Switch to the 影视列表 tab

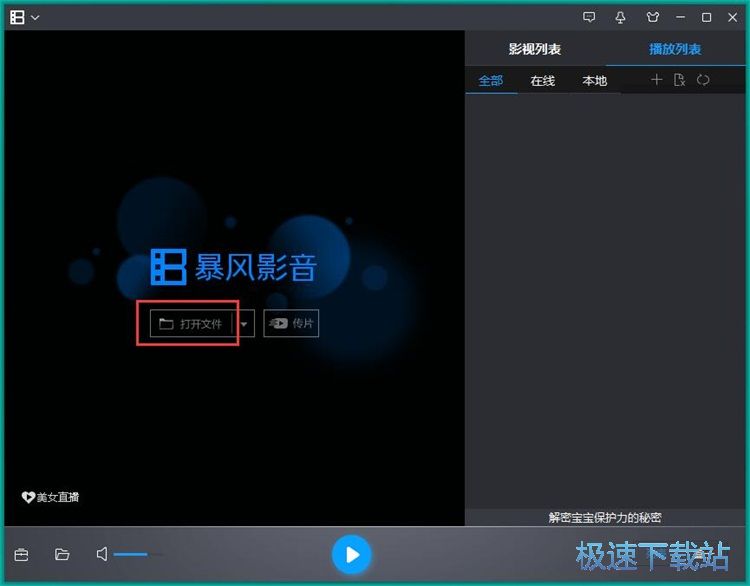(534, 49)
